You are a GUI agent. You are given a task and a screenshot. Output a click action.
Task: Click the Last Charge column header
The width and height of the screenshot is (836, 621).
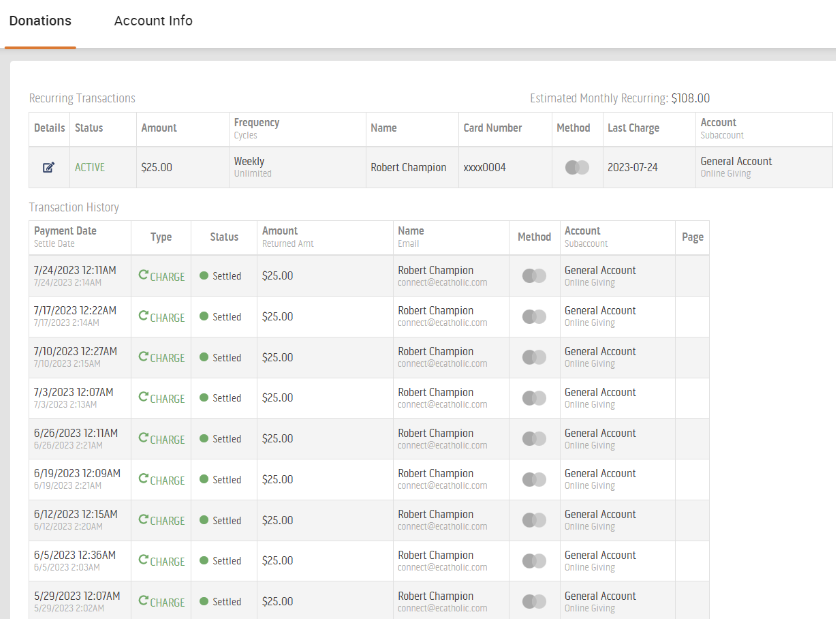633,128
